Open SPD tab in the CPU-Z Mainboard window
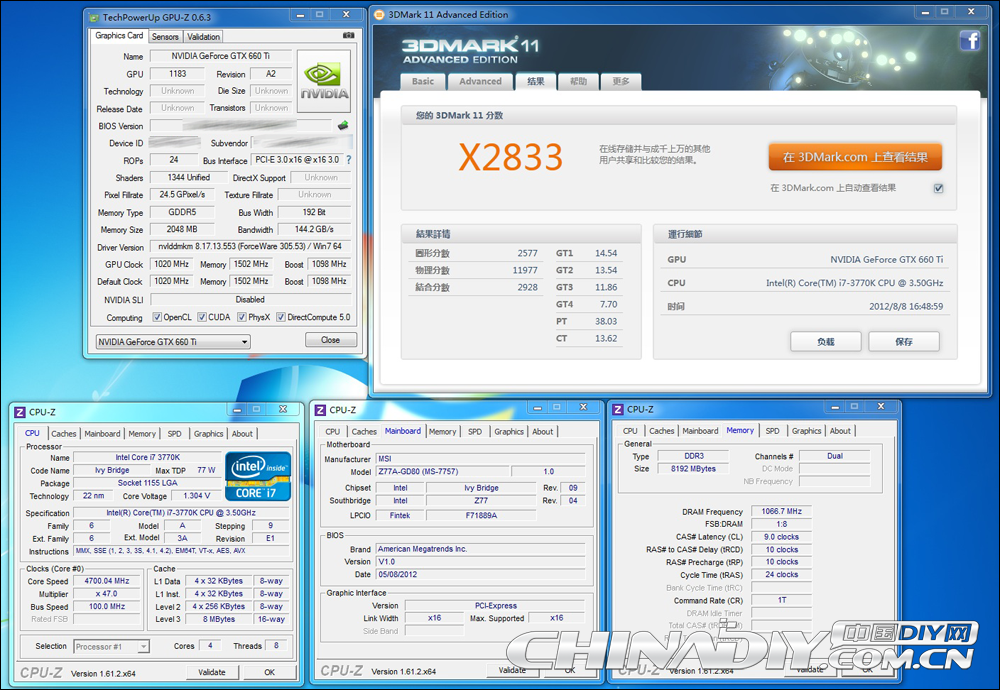 click(x=475, y=432)
